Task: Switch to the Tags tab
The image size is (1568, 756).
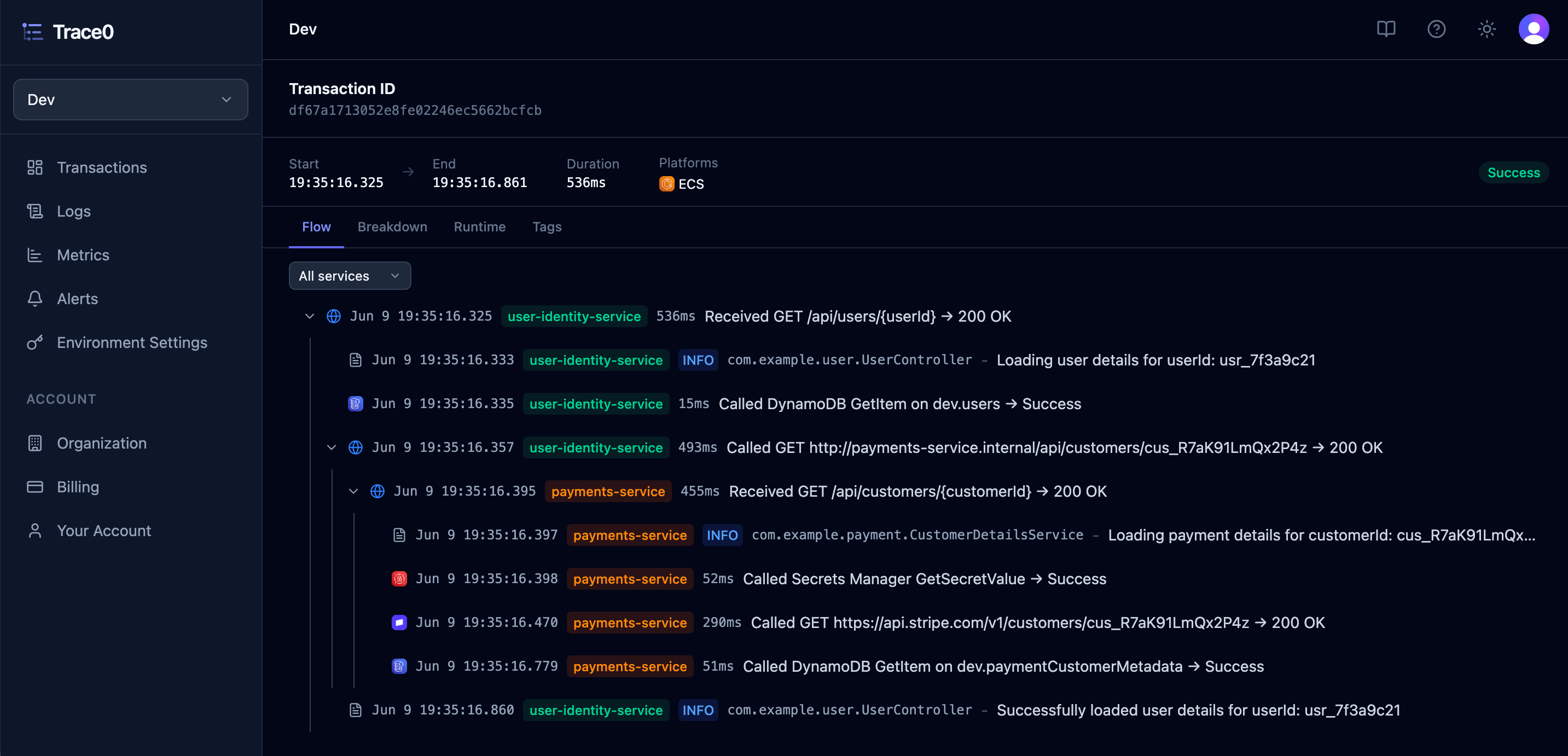Action: coord(547,227)
